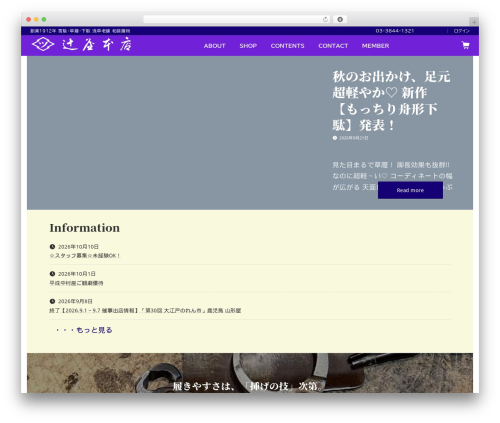Click the phone number 03-3844-1321
The image size is (500, 423).
[x=395, y=31]
